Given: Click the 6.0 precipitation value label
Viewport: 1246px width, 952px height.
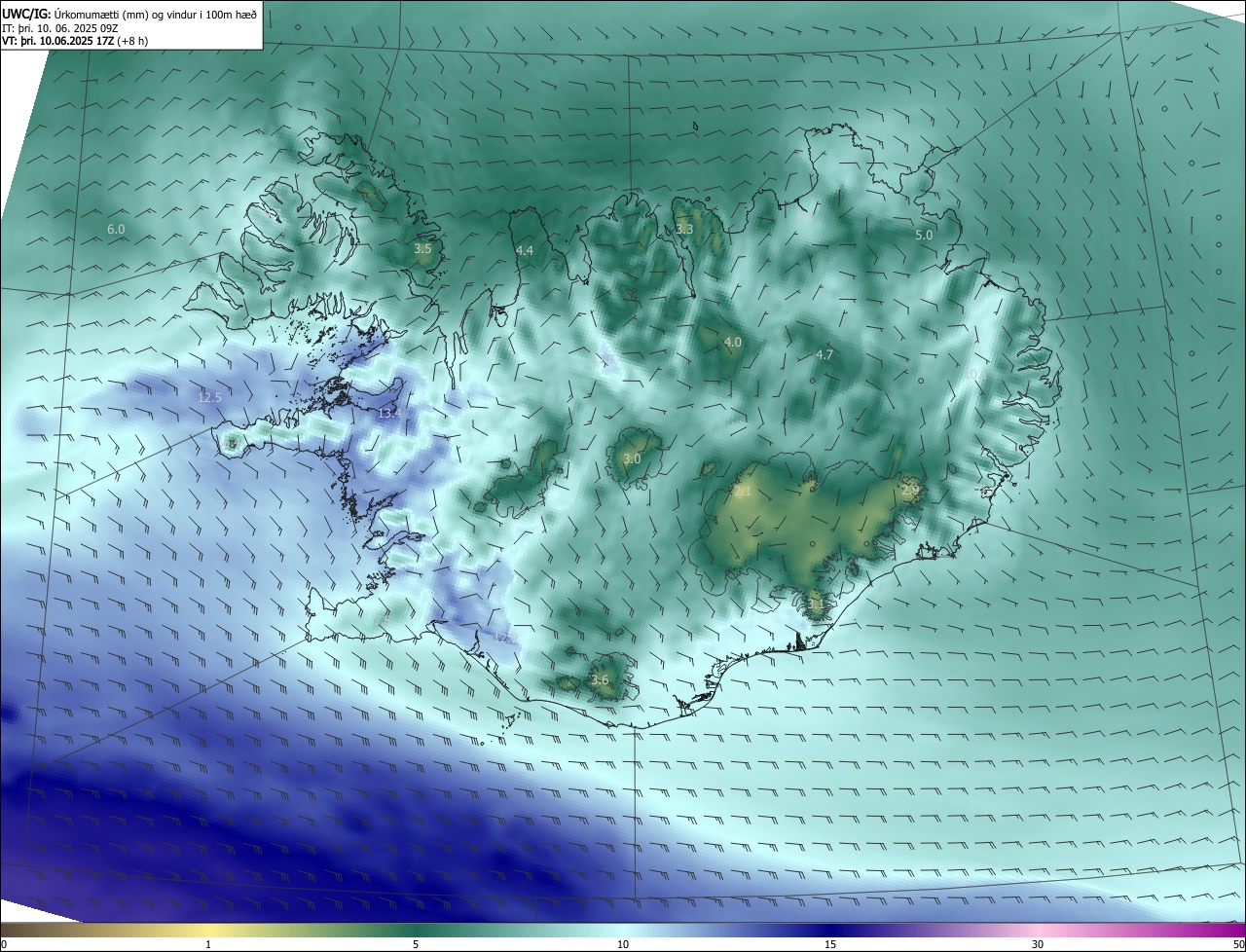Looking at the screenshot, I should pyautogui.click(x=116, y=229).
